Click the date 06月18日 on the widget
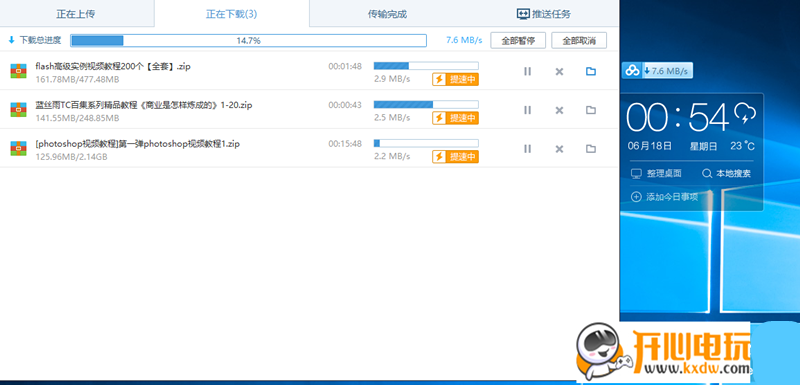 [650, 146]
